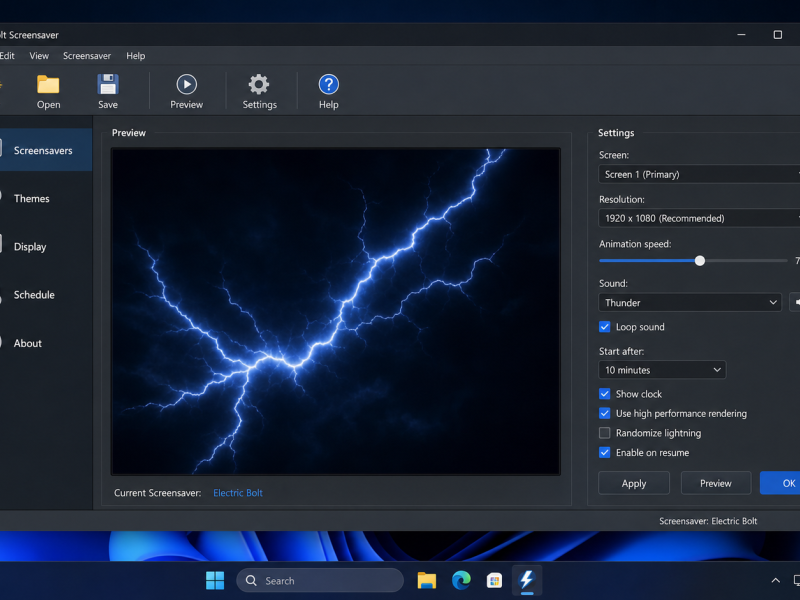The height and width of the screenshot is (600, 800).
Task: Click the lightning bolt screensaver taskbar icon
Action: pos(527,580)
